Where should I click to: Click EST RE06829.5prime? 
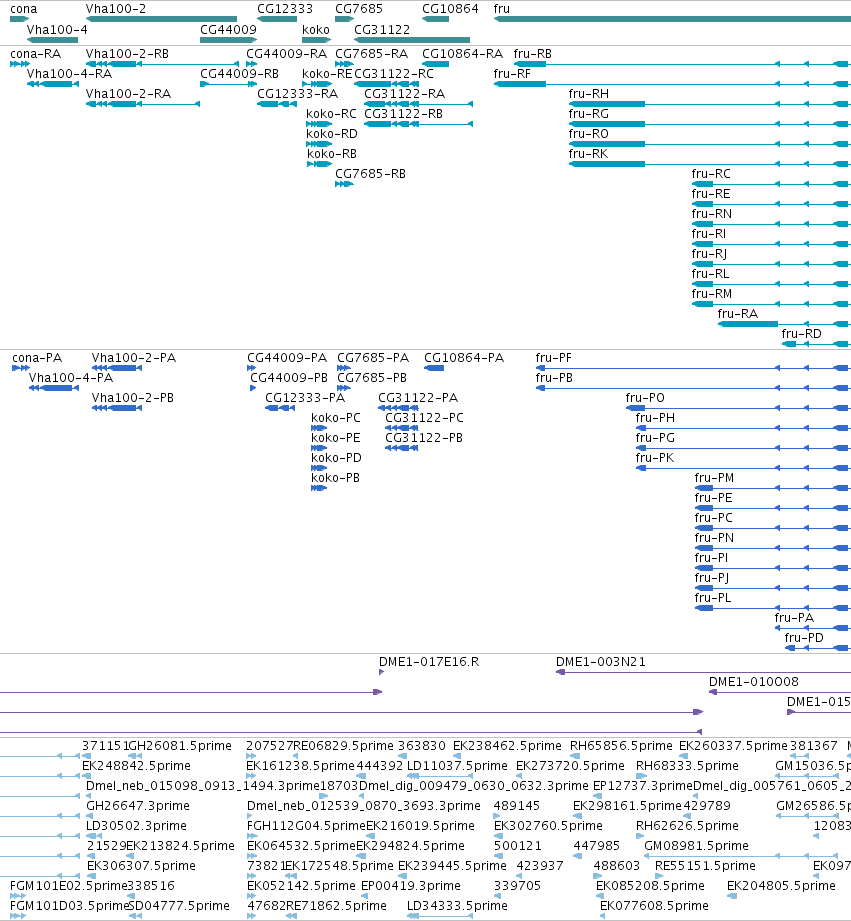point(342,746)
